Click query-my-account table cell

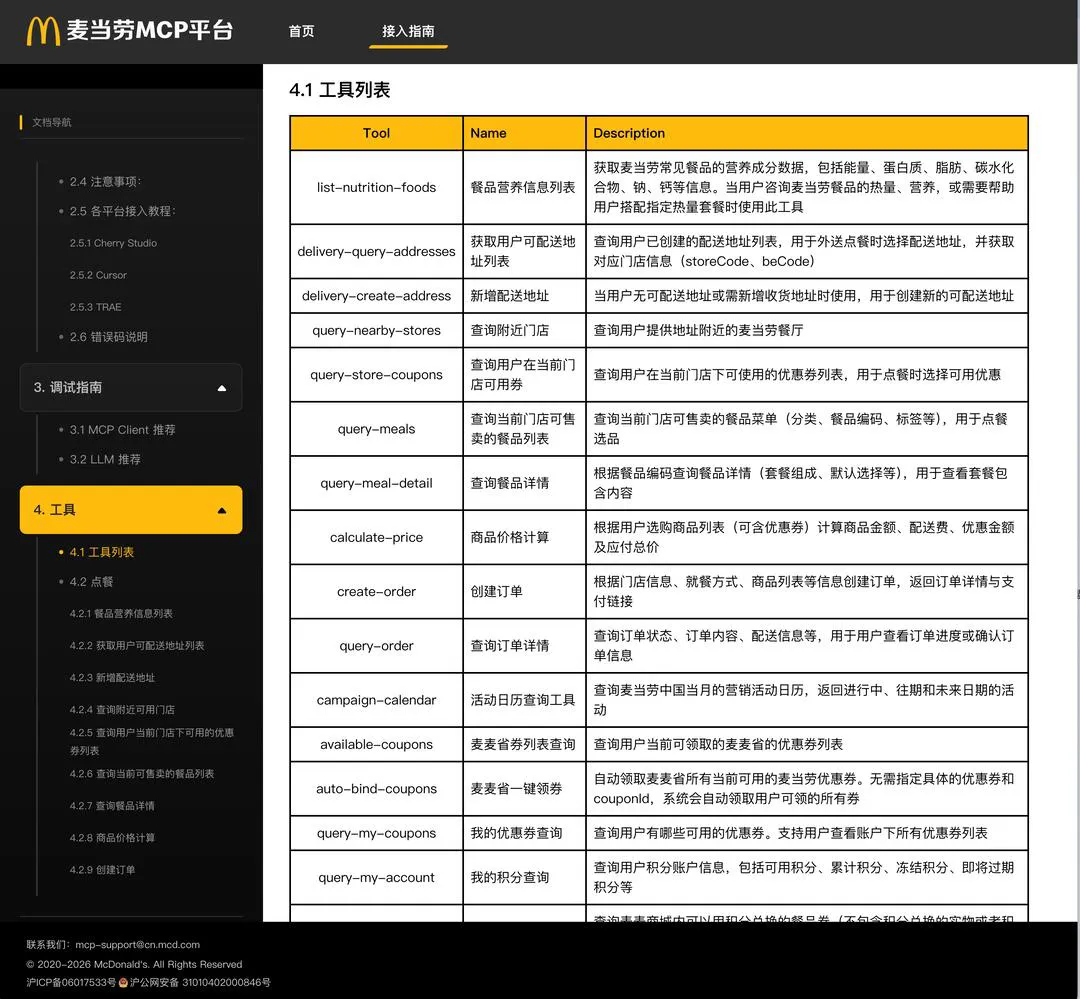pyautogui.click(x=376, y=878)
